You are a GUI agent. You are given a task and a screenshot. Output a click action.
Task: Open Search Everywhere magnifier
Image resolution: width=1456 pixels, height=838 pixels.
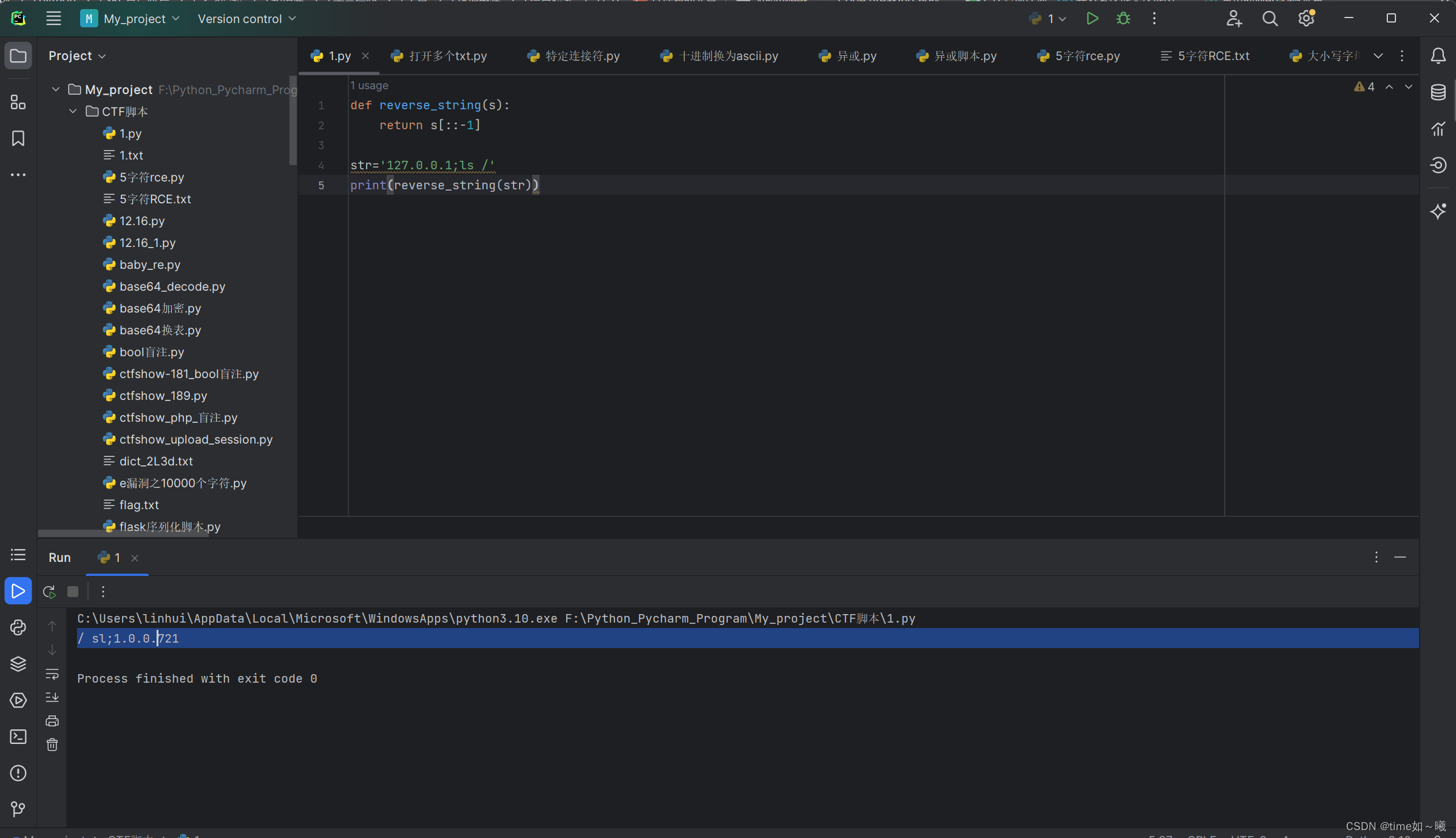coord(1270,19)
